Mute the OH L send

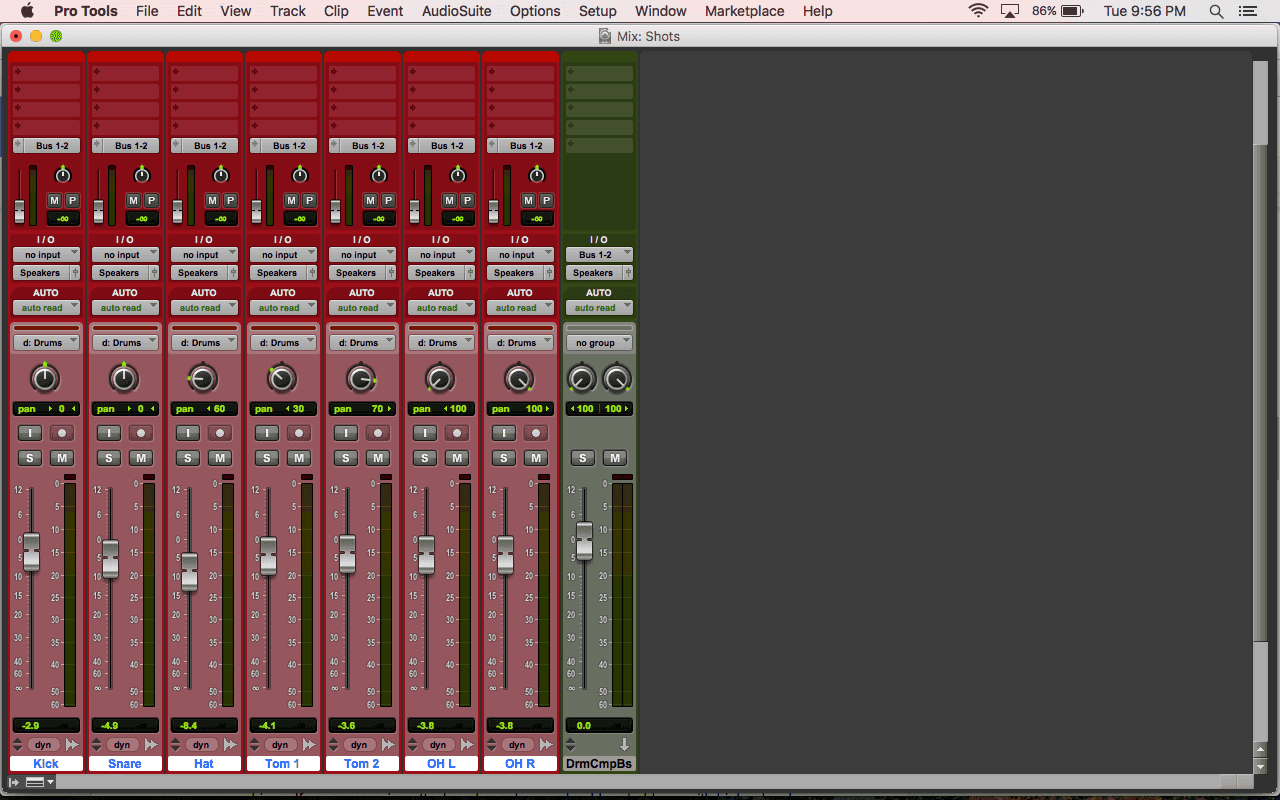450,200
